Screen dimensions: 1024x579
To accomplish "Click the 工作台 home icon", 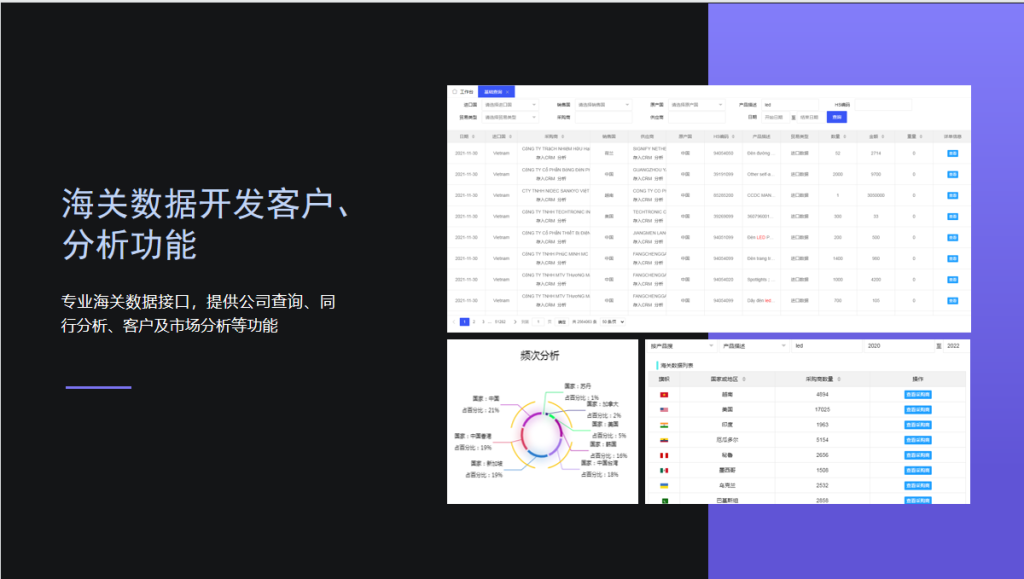I will pyautogui.click(x=454, y=92).
